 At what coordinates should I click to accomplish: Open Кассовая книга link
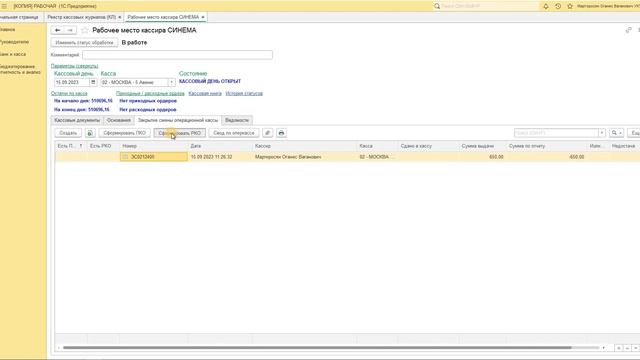[x=205, y=93]
